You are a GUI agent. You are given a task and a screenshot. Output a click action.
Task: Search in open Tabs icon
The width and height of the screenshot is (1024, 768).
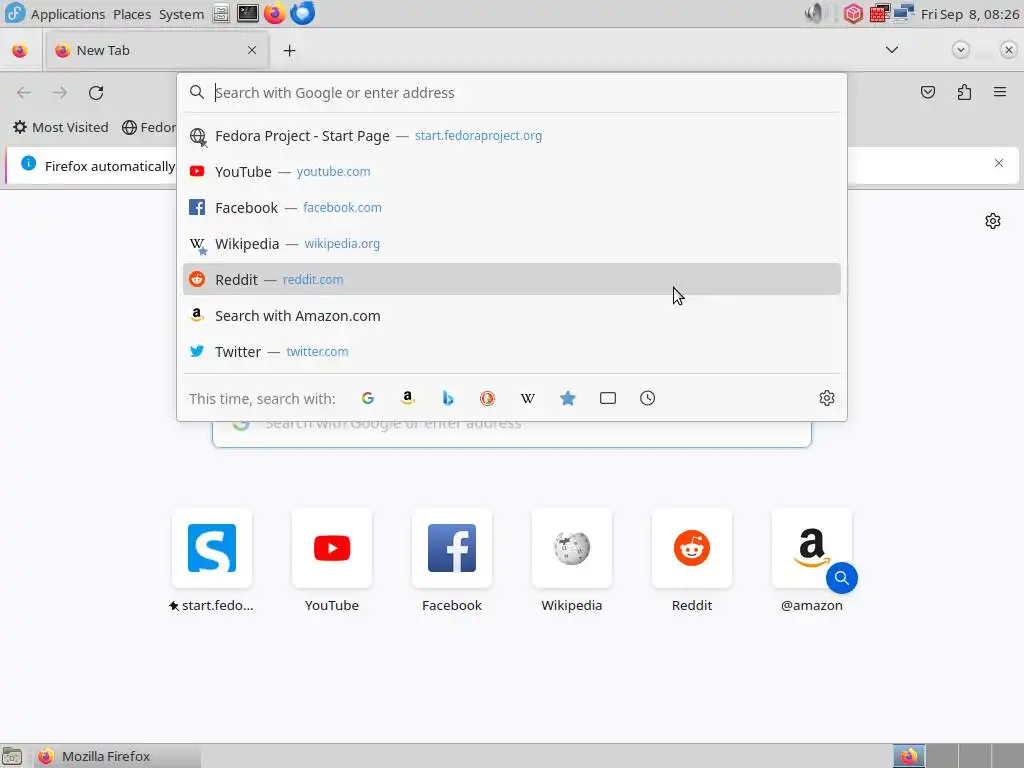point(607,398)
